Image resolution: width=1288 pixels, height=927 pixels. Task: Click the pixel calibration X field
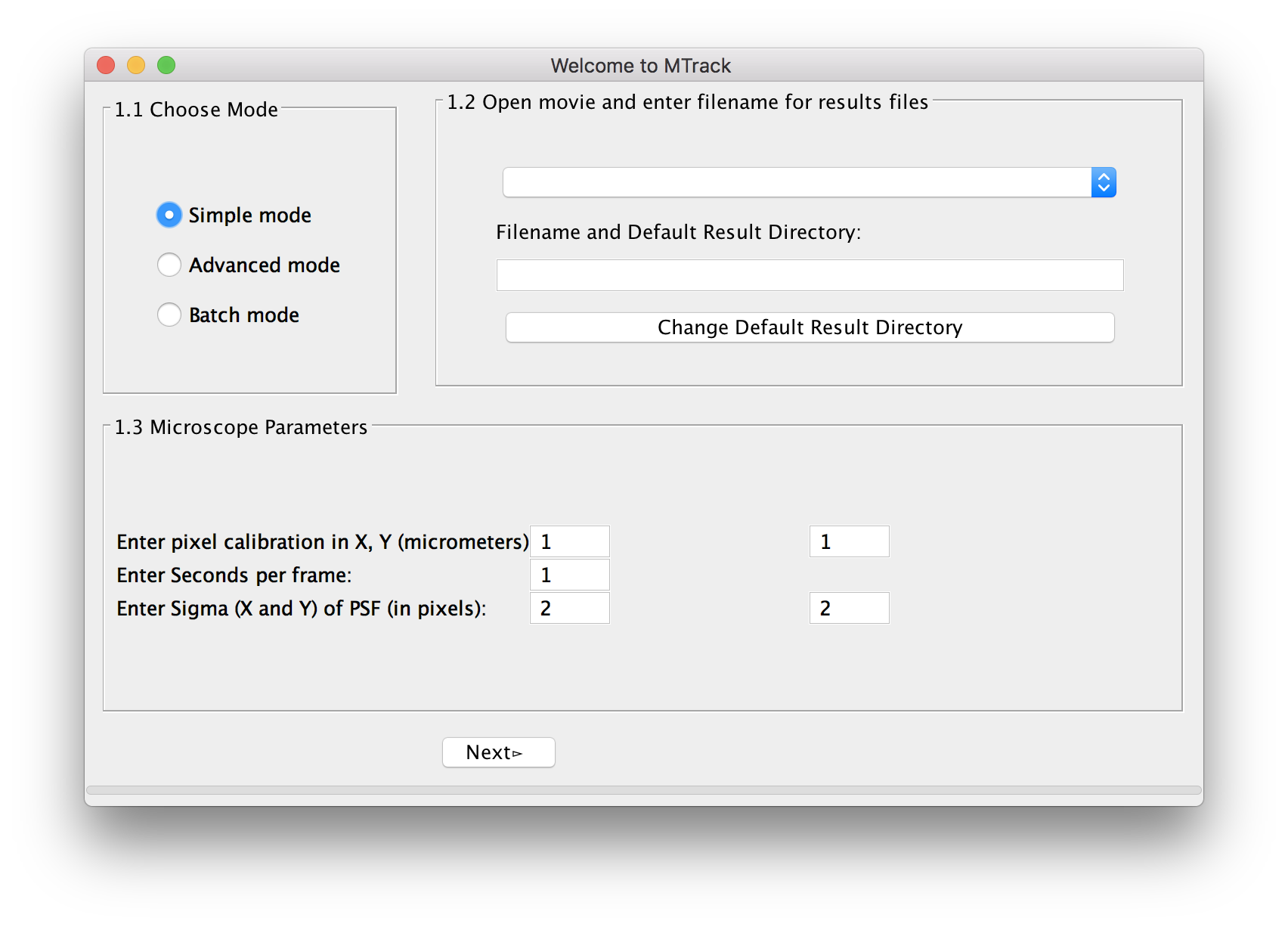[570, 541]
